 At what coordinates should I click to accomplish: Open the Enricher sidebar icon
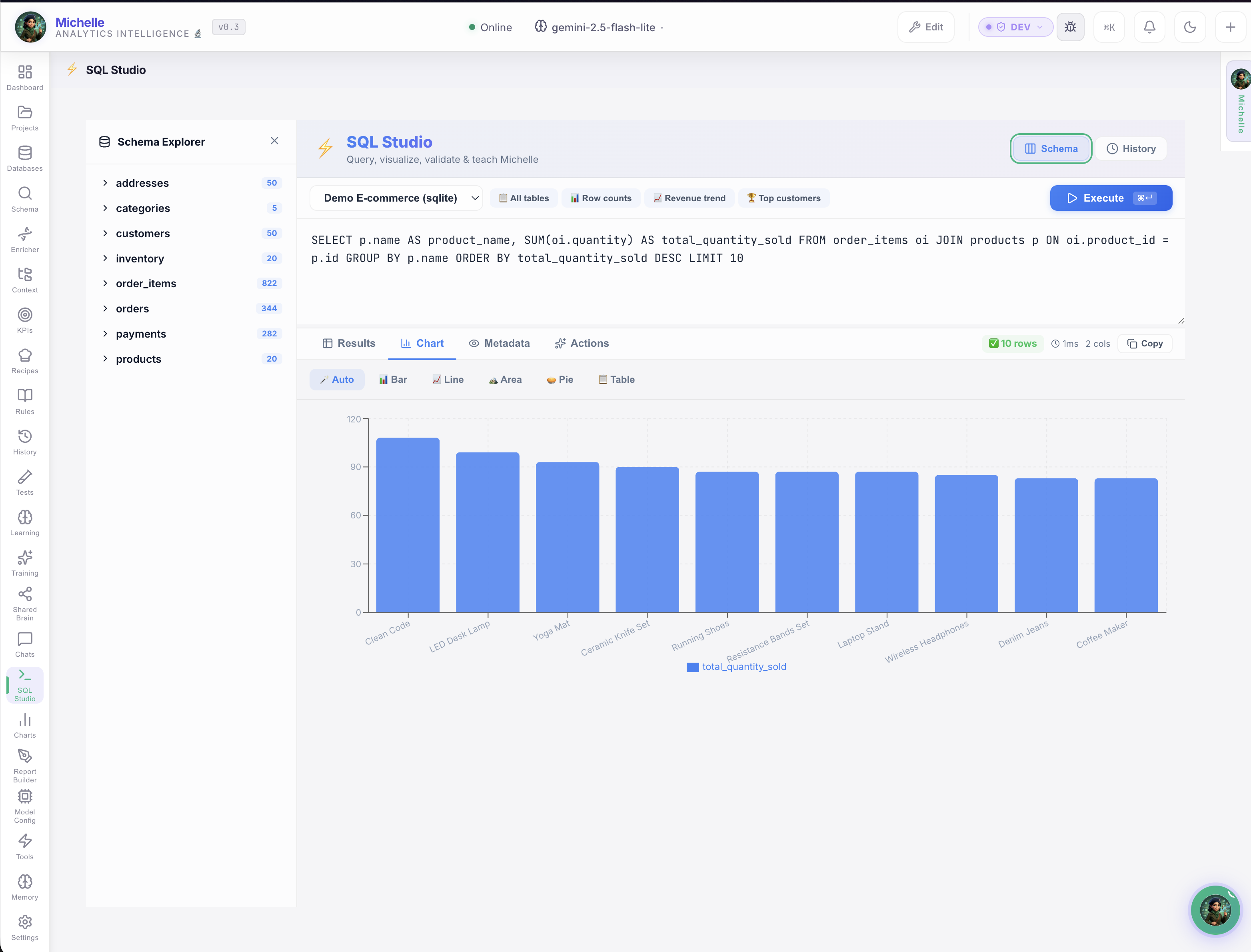pos(25,234)
